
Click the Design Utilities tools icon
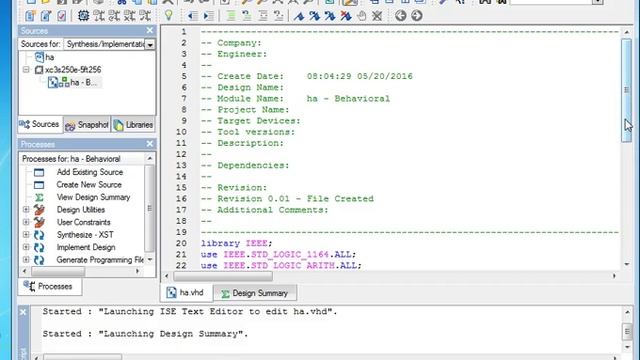39,210
